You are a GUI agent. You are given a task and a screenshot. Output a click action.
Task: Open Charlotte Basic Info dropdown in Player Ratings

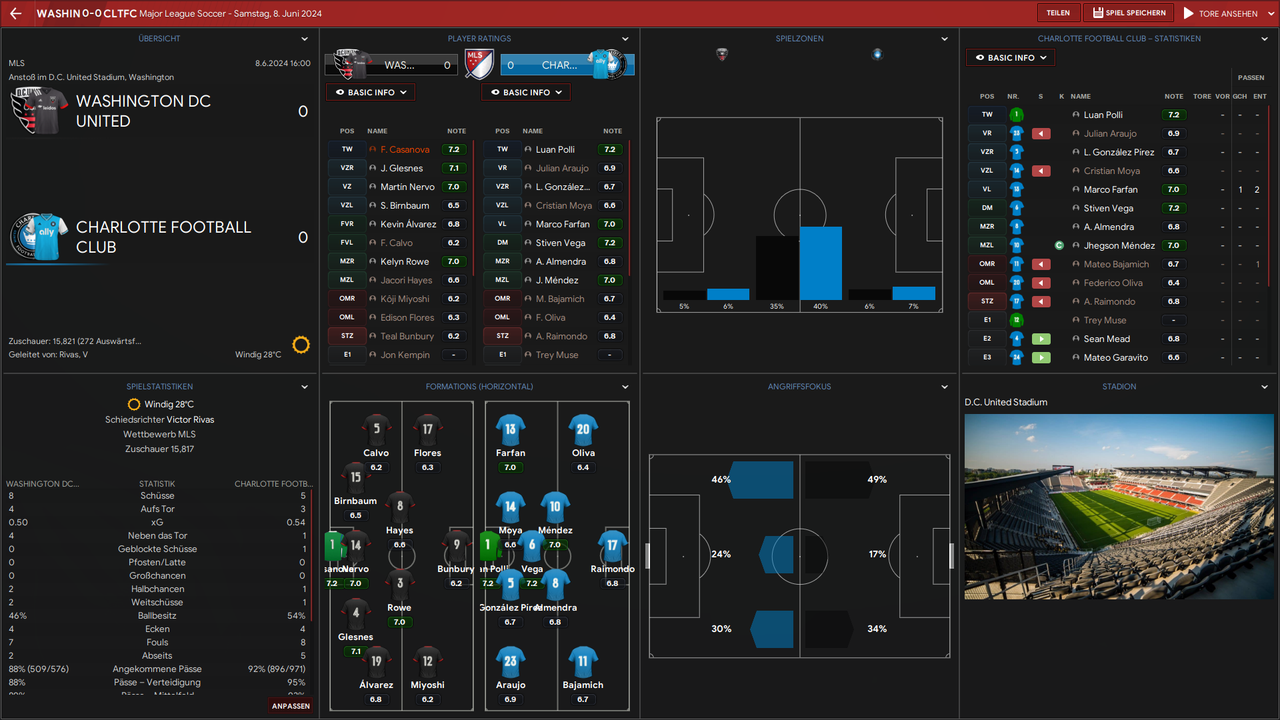(x=526, y=92)
